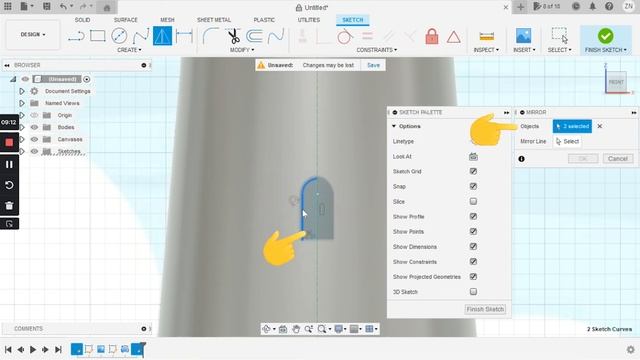Switch to the Solid tab

coord(82,20)
